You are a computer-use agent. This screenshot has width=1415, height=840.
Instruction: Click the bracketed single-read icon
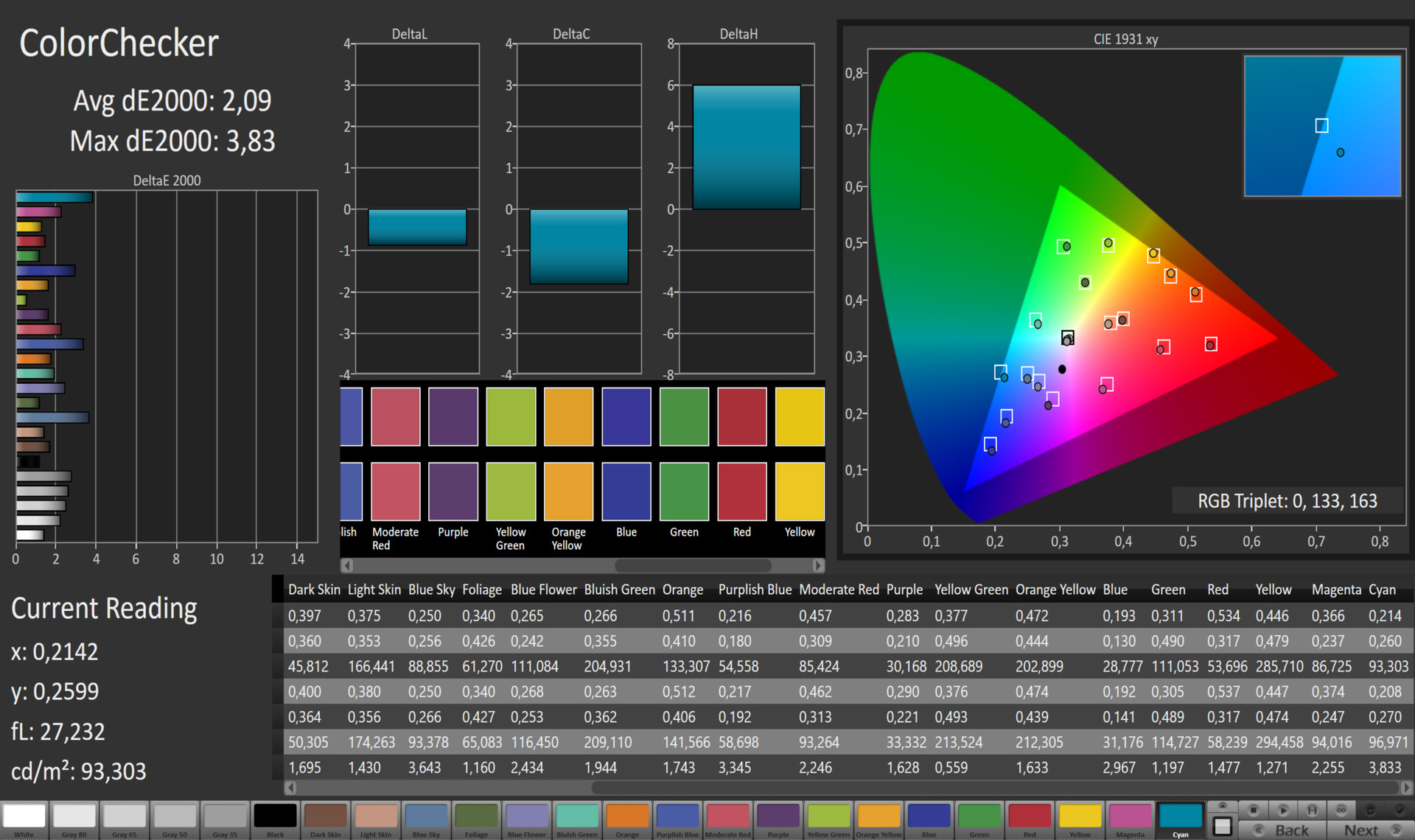1312,810
